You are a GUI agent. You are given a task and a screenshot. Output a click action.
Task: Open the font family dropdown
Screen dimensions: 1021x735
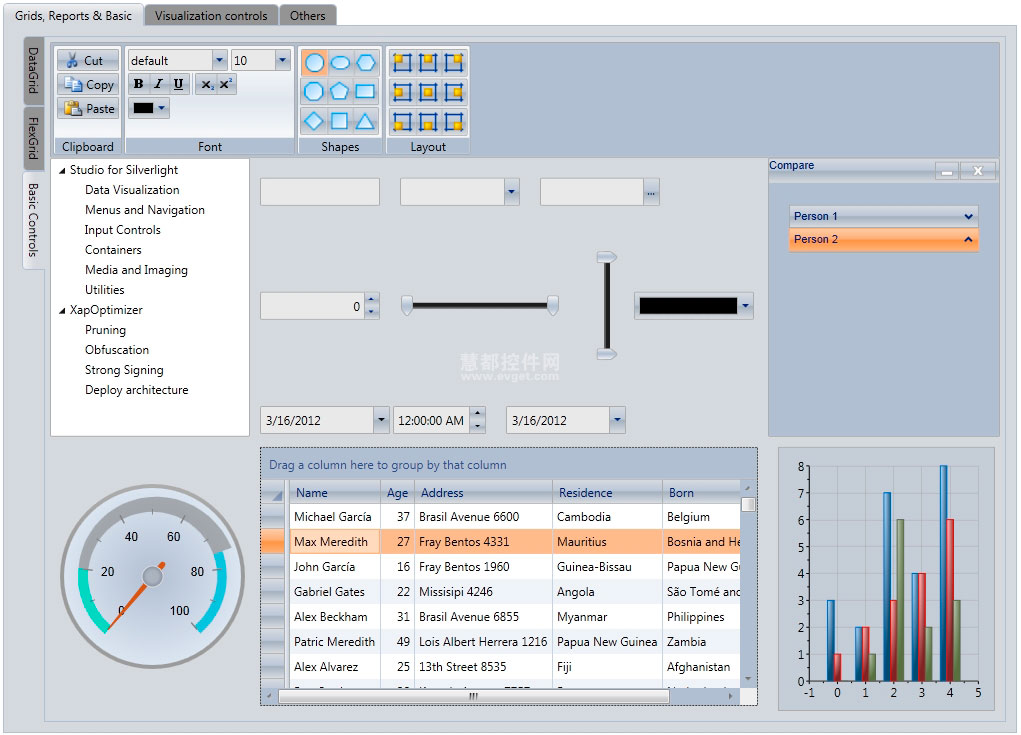click(x=219, y=60)
